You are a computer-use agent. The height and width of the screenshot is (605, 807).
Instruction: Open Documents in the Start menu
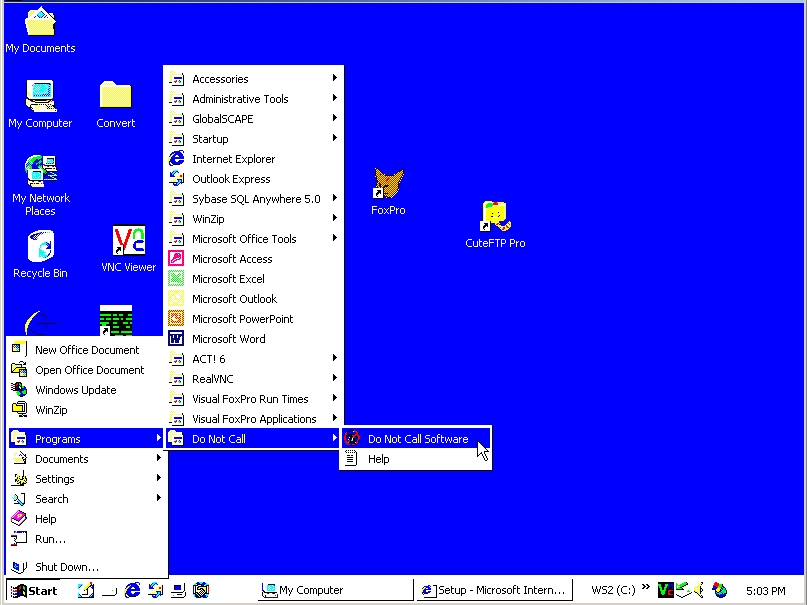point(86,458)
